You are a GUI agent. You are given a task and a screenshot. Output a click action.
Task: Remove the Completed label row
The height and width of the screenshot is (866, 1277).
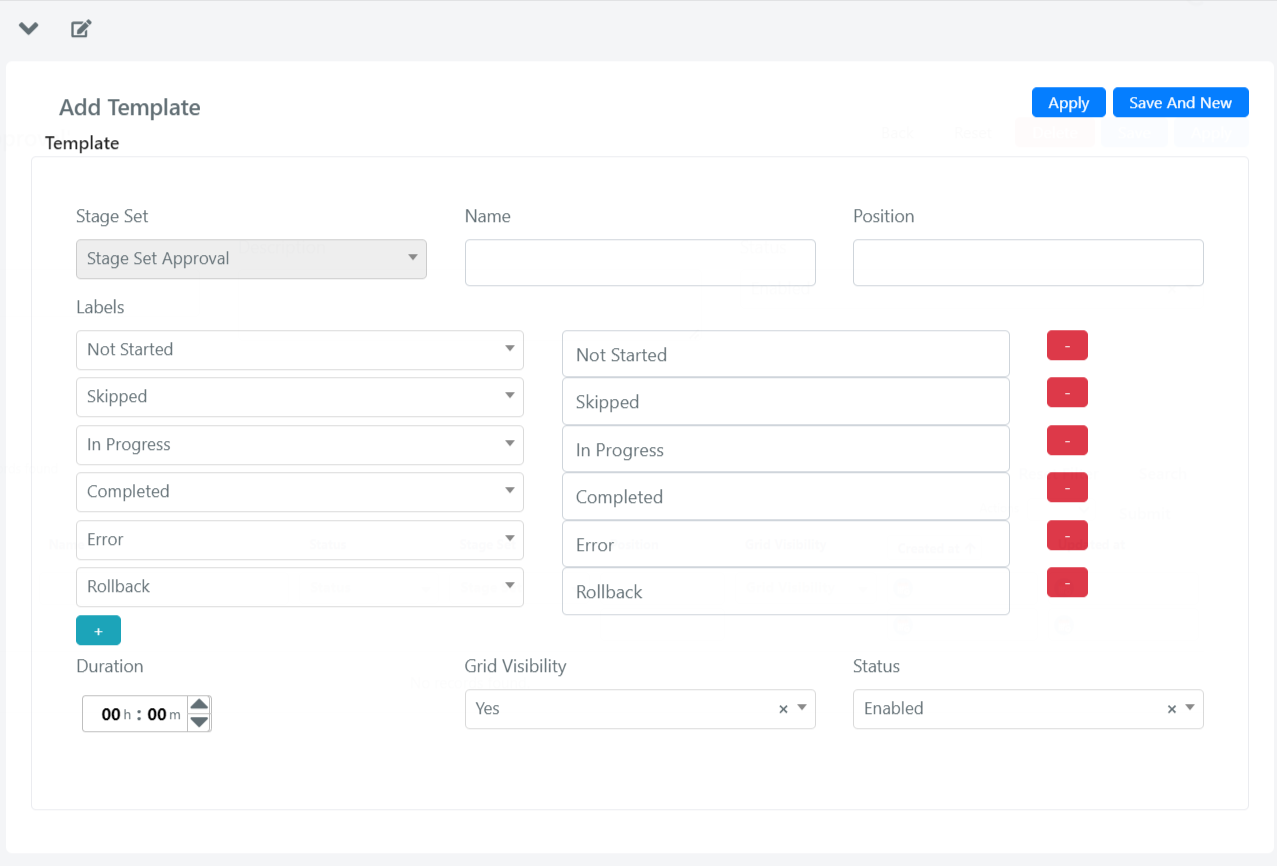1067,487
